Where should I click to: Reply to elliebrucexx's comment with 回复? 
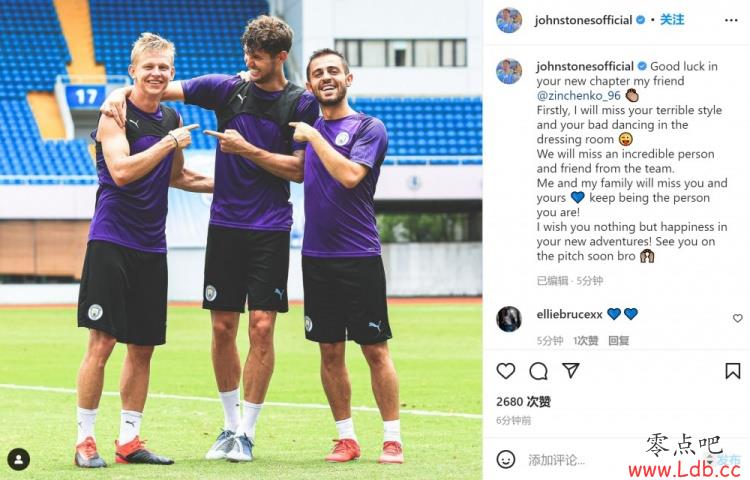[x=618, y=340]
